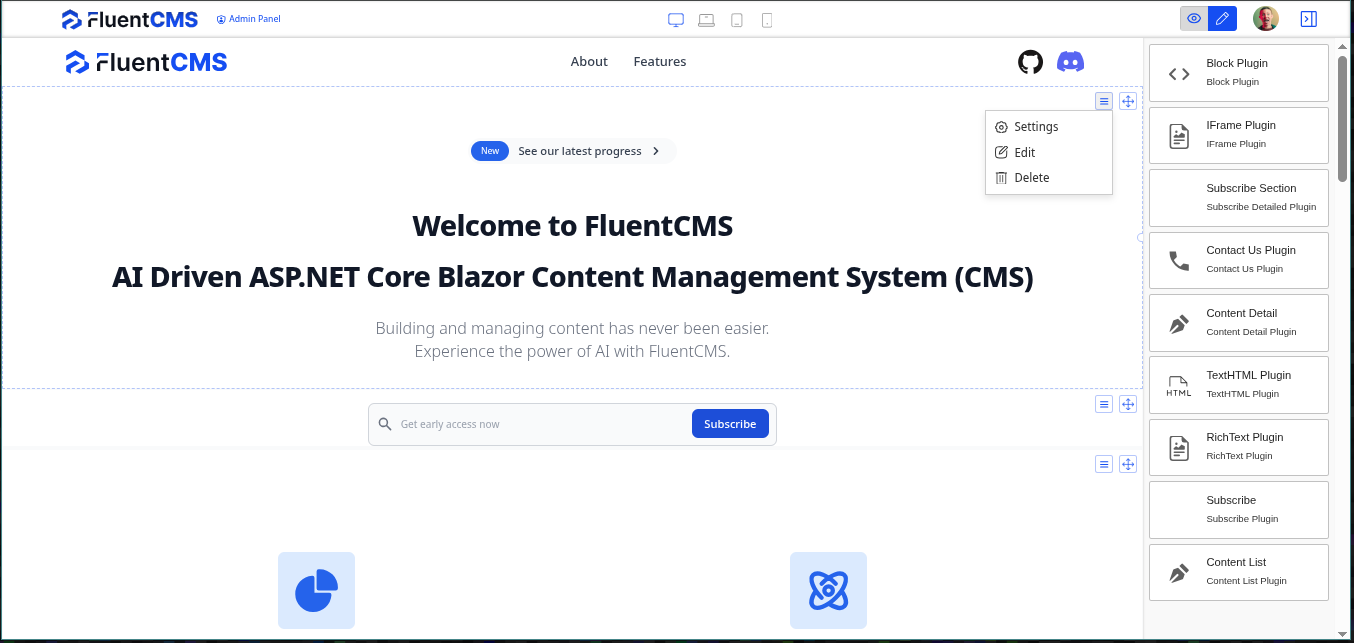The image size is (1354, 643).
Task: Click the hero section's move handle icon
Action: (x=1128, y=101)
